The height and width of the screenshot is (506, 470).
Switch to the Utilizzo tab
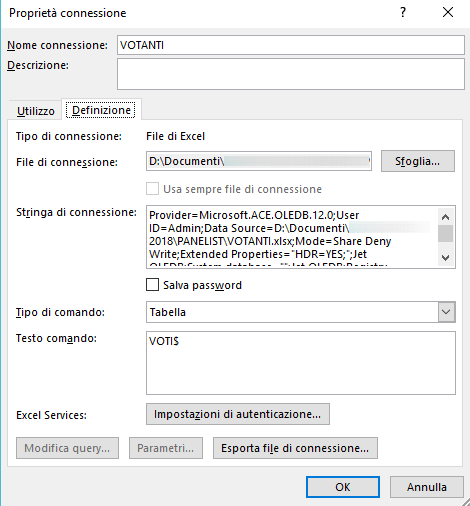click(x=35, y=111)
